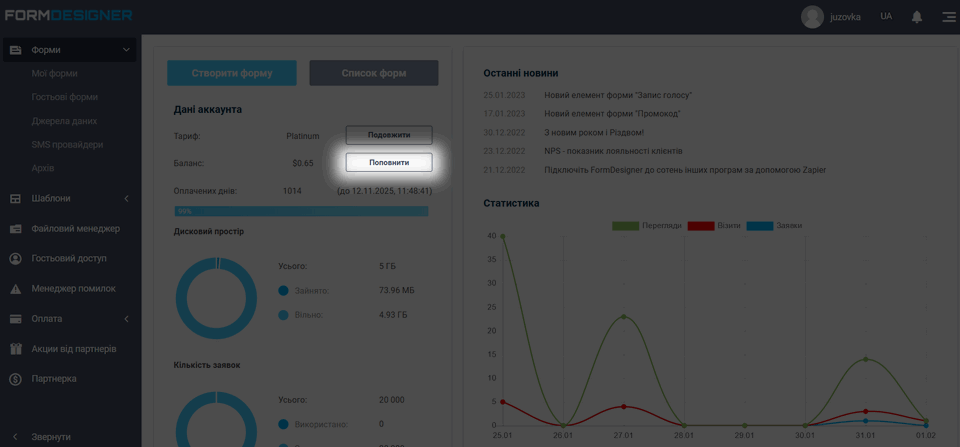This screenshot has height=447, width=960.
Task: Toggle Заявки series in chart legend
Action: coord(774,226)
